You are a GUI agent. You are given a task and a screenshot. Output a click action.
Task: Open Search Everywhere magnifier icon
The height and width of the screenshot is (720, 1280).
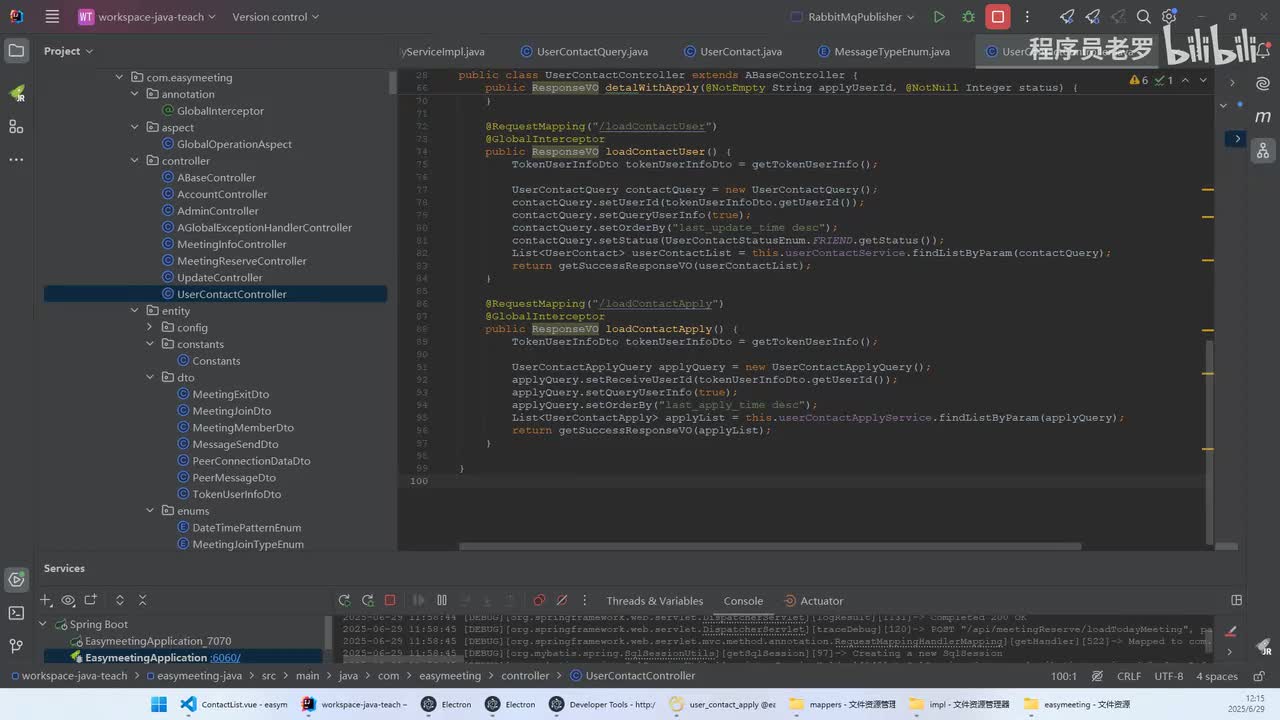1144,17
